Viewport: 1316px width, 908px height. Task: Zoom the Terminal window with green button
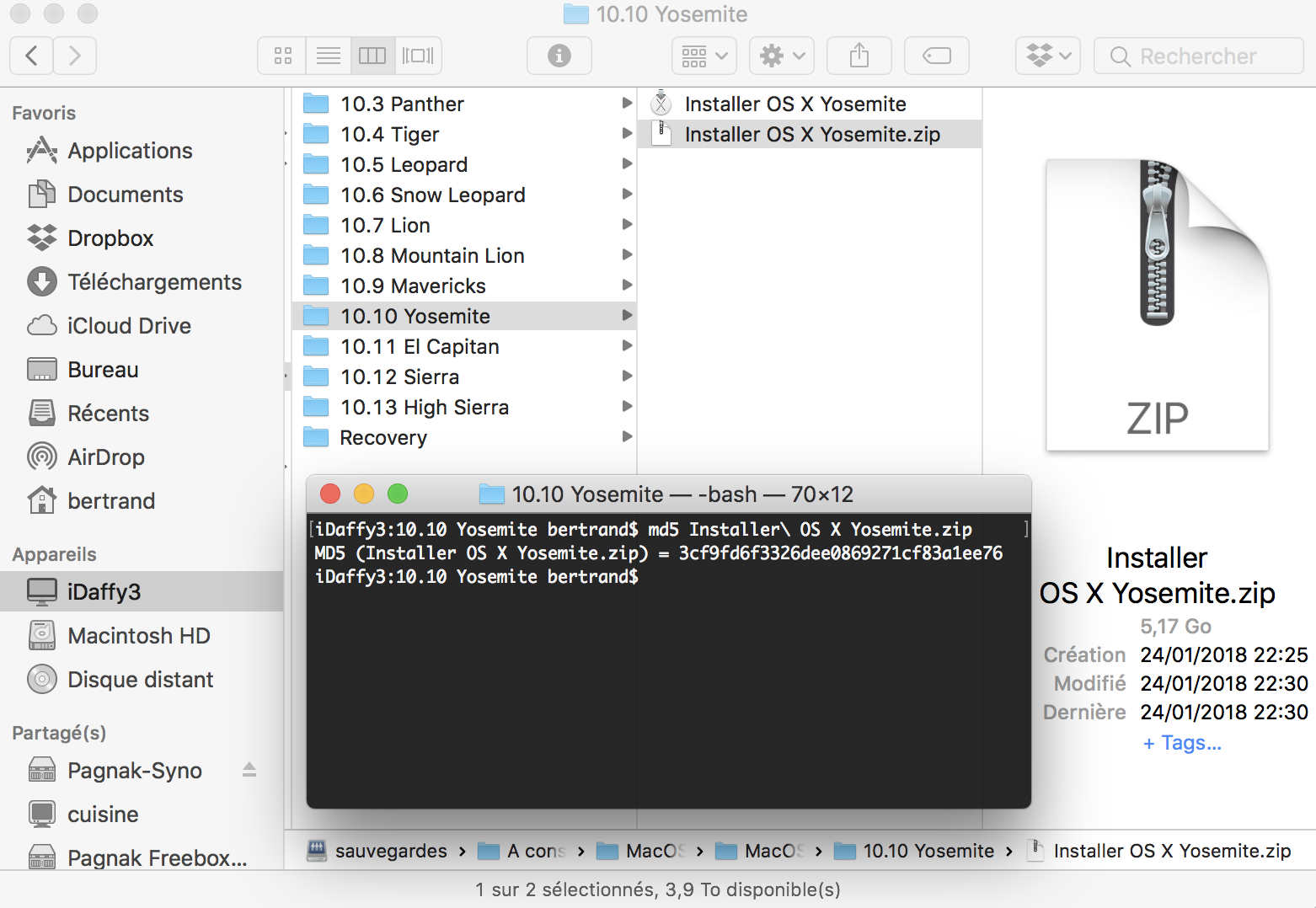pyautogui.click(x=398, y=494)
